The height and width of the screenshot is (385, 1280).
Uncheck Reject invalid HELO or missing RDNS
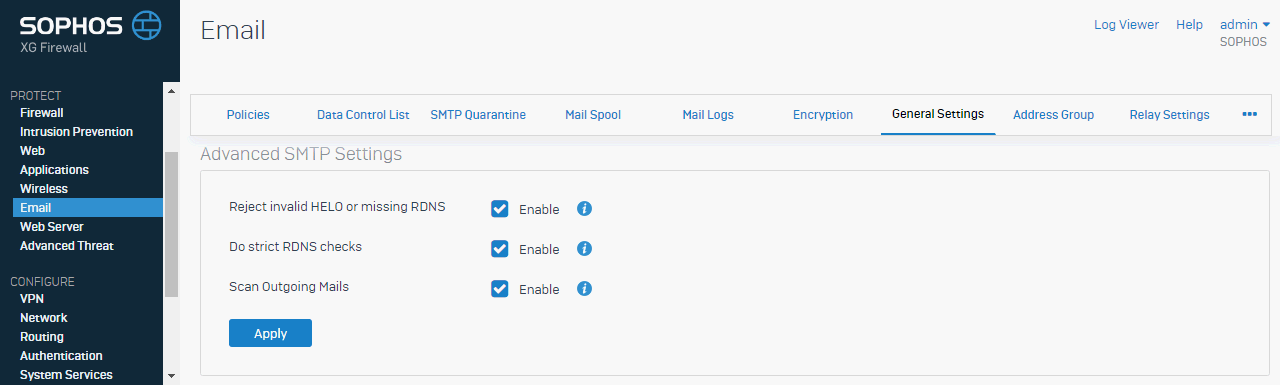click(x=500, y=209)
